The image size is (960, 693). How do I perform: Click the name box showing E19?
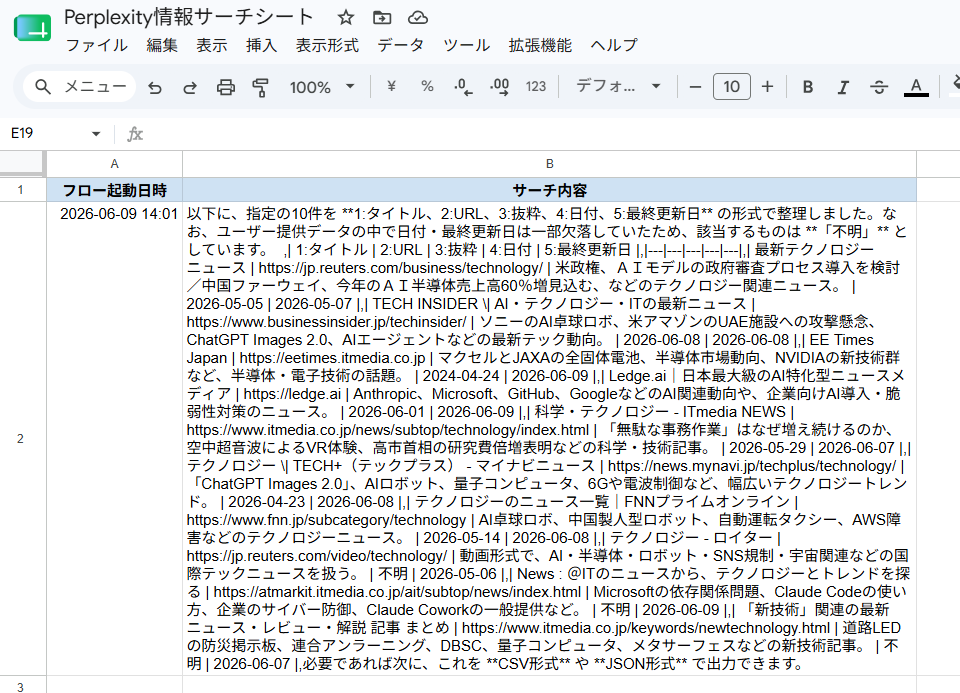pyautogui.click(x=48, y=133)
